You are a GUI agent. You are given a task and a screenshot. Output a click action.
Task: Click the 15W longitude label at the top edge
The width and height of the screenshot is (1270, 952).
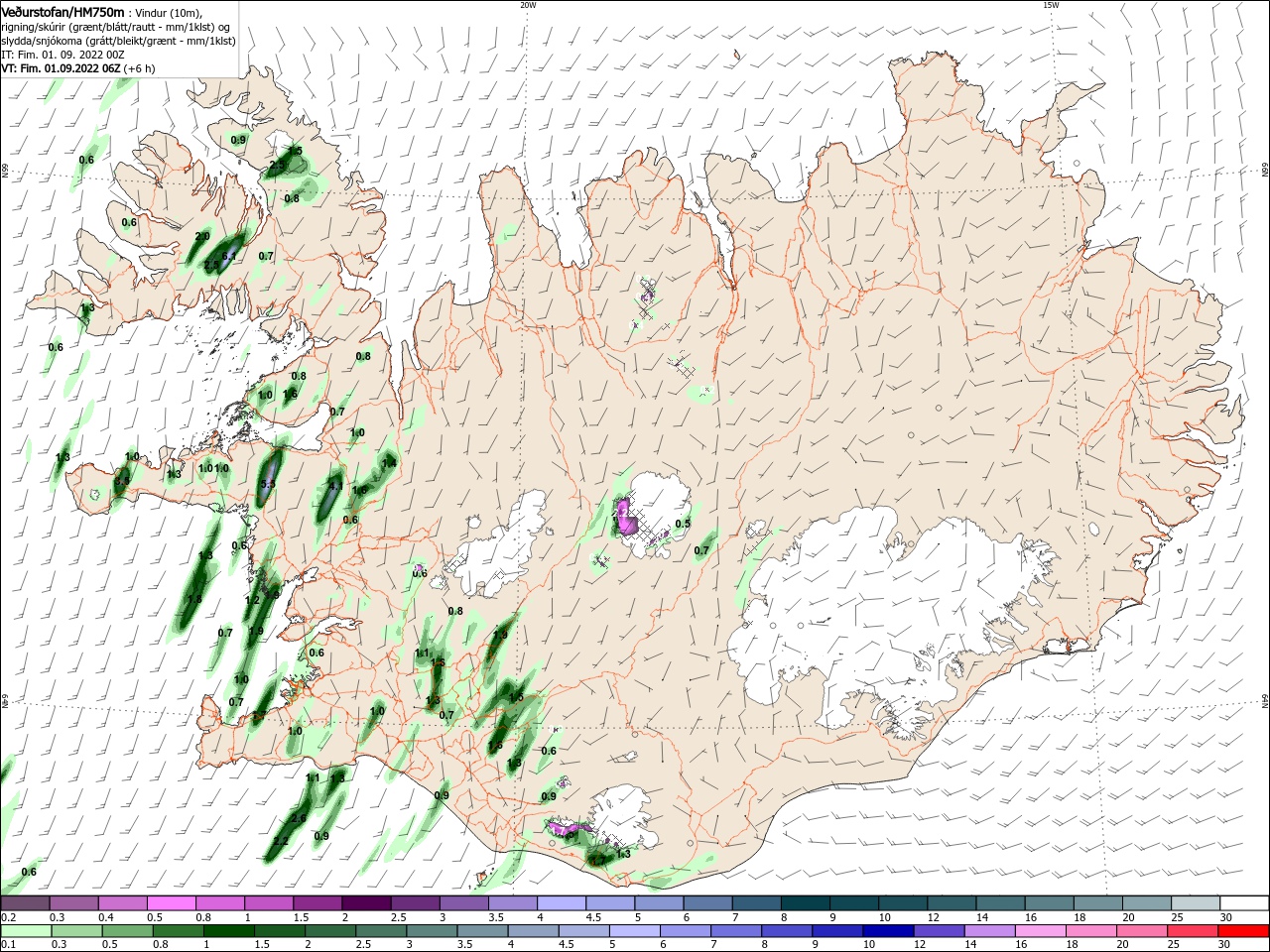1051,5
